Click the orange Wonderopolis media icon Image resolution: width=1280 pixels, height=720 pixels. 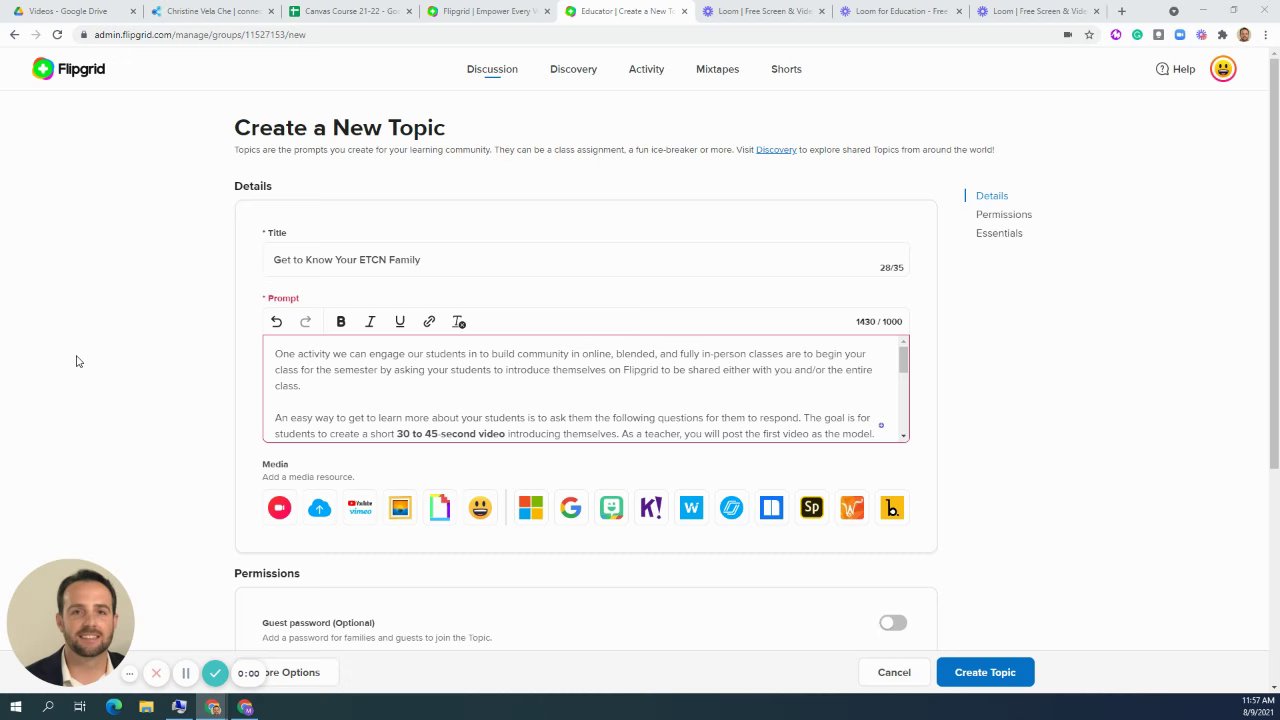[852, 508]
